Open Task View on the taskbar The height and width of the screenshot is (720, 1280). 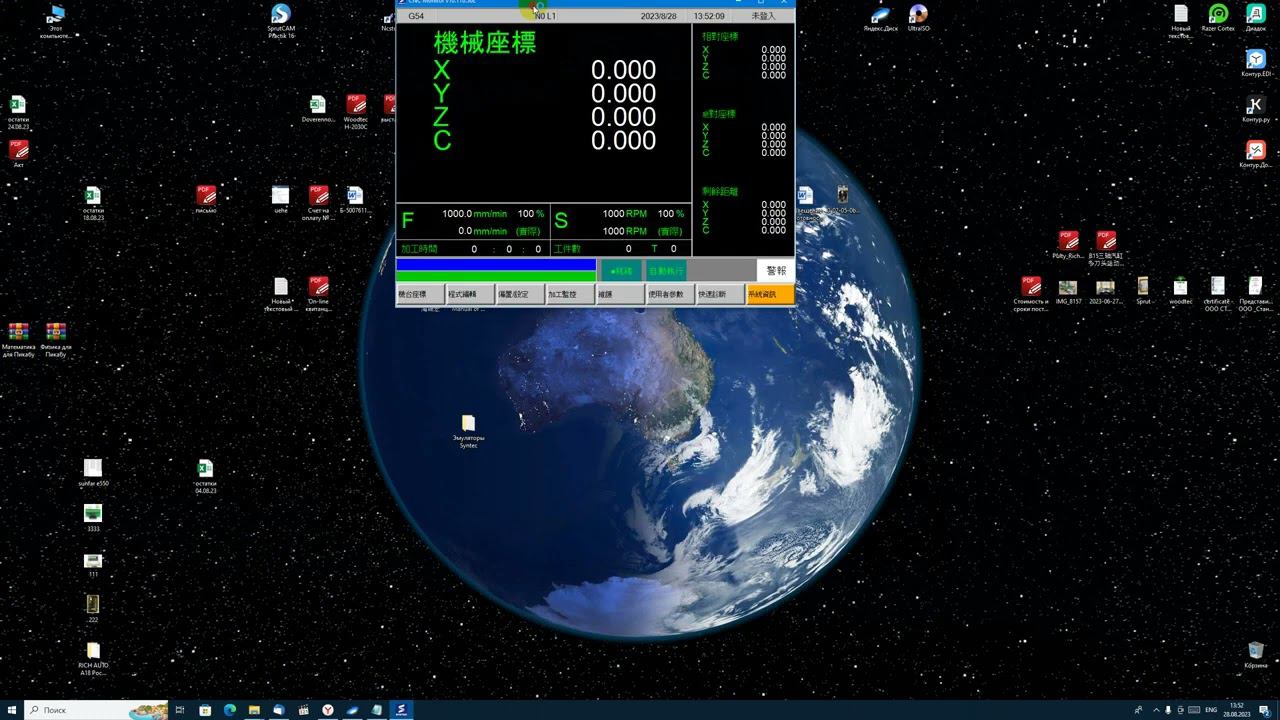[x=181, y=710]
